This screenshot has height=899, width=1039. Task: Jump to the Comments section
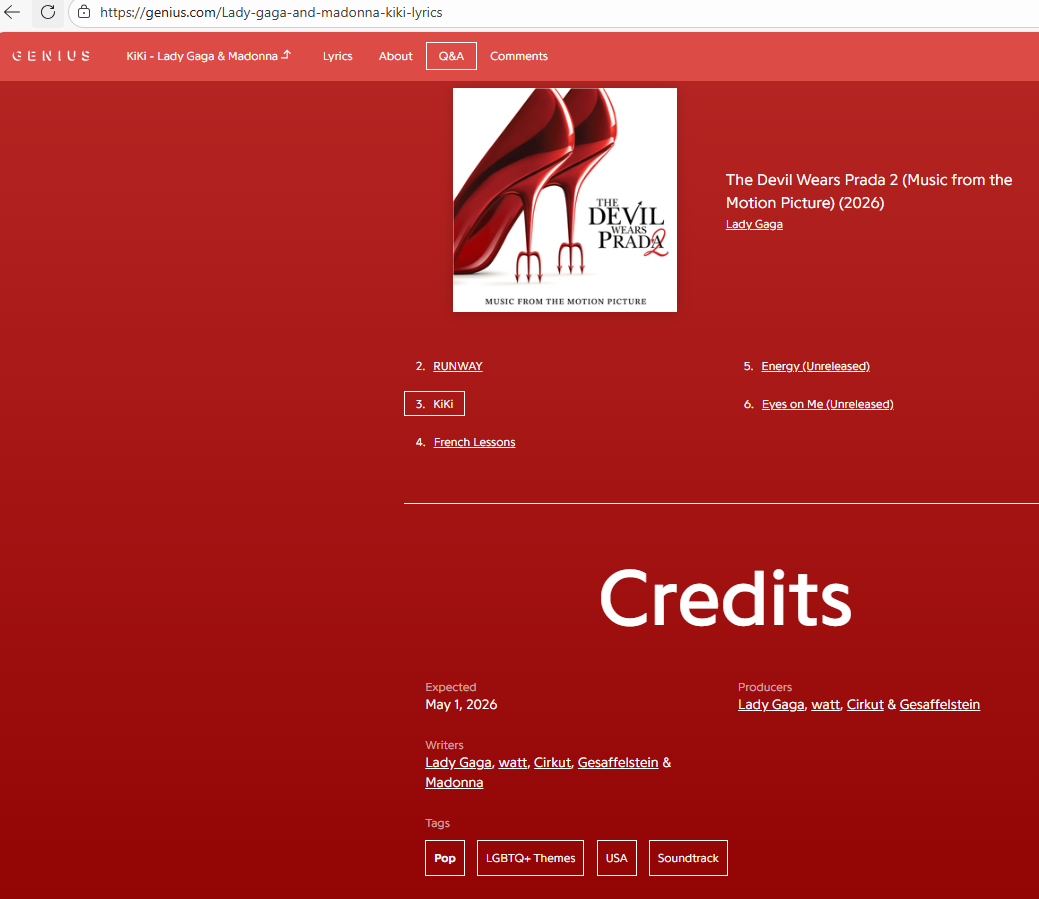[x=518, y=56]
